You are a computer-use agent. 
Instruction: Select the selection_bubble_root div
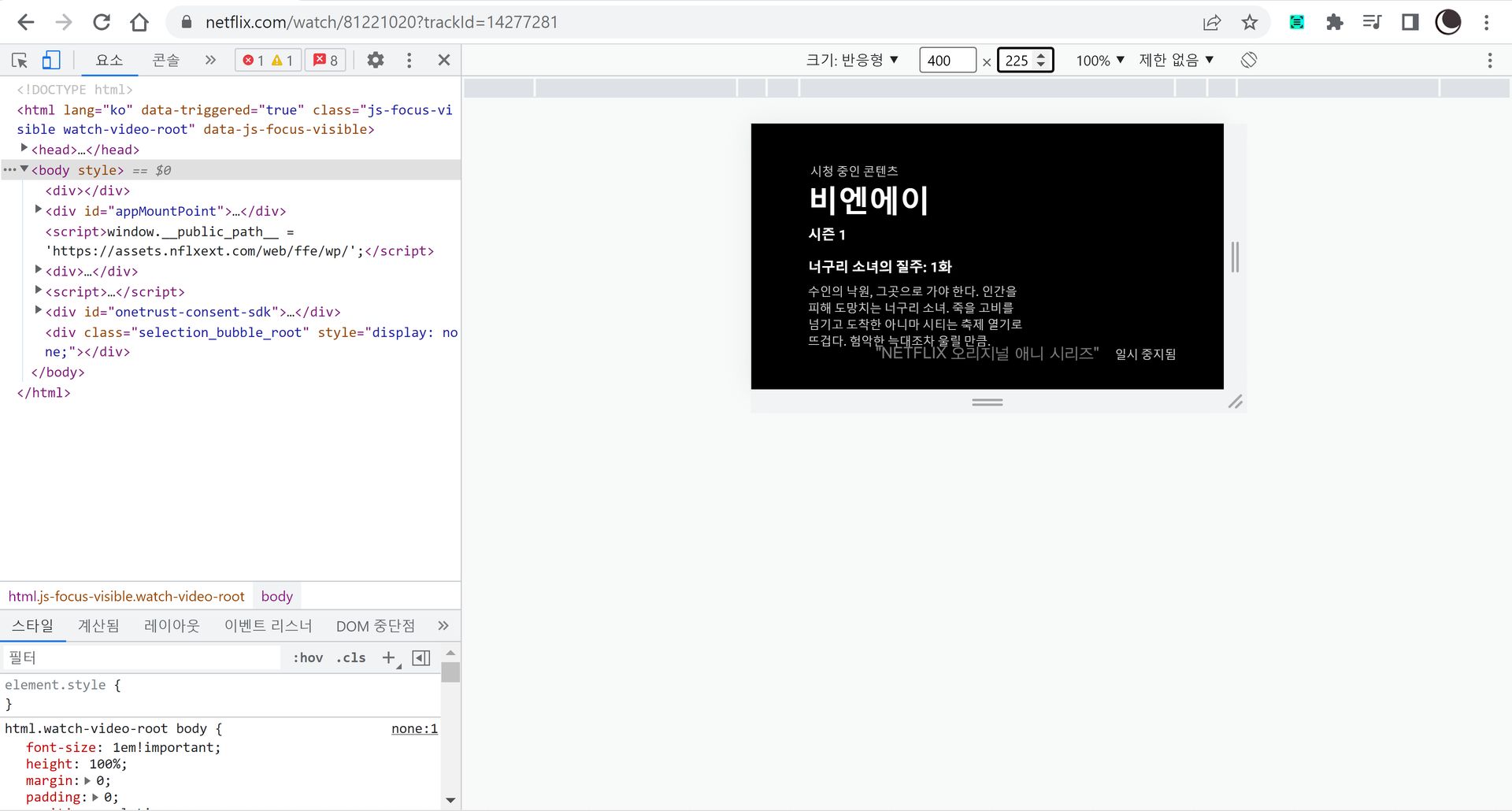251,342
